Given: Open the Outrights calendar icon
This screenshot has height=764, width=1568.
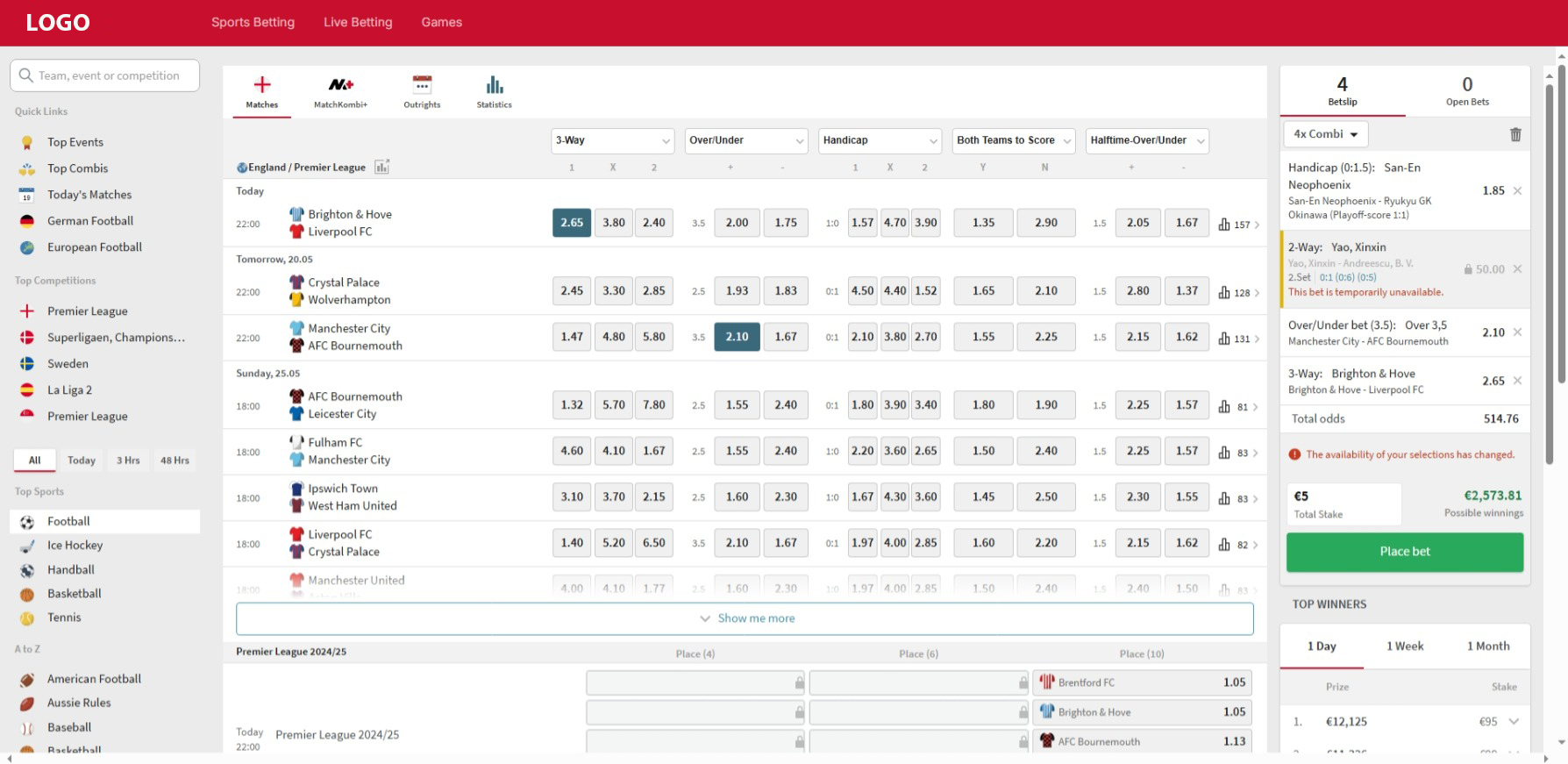Looking at the screenshot, I should pyautogui.click(x=422, y=84).
